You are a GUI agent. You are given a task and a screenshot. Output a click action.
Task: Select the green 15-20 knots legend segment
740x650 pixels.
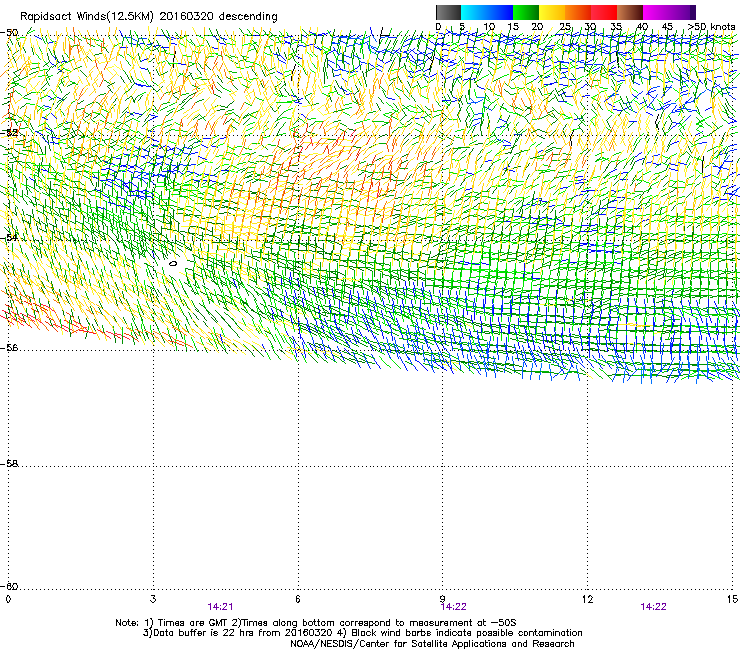(526, 12)
